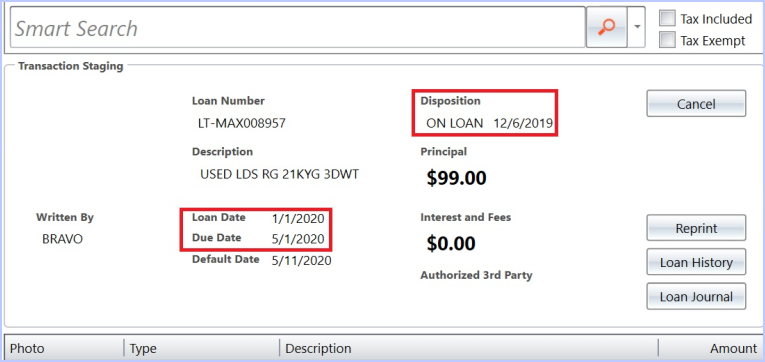Click the Transaction Staging group title

pyautogui.click(x=71, y=66)
